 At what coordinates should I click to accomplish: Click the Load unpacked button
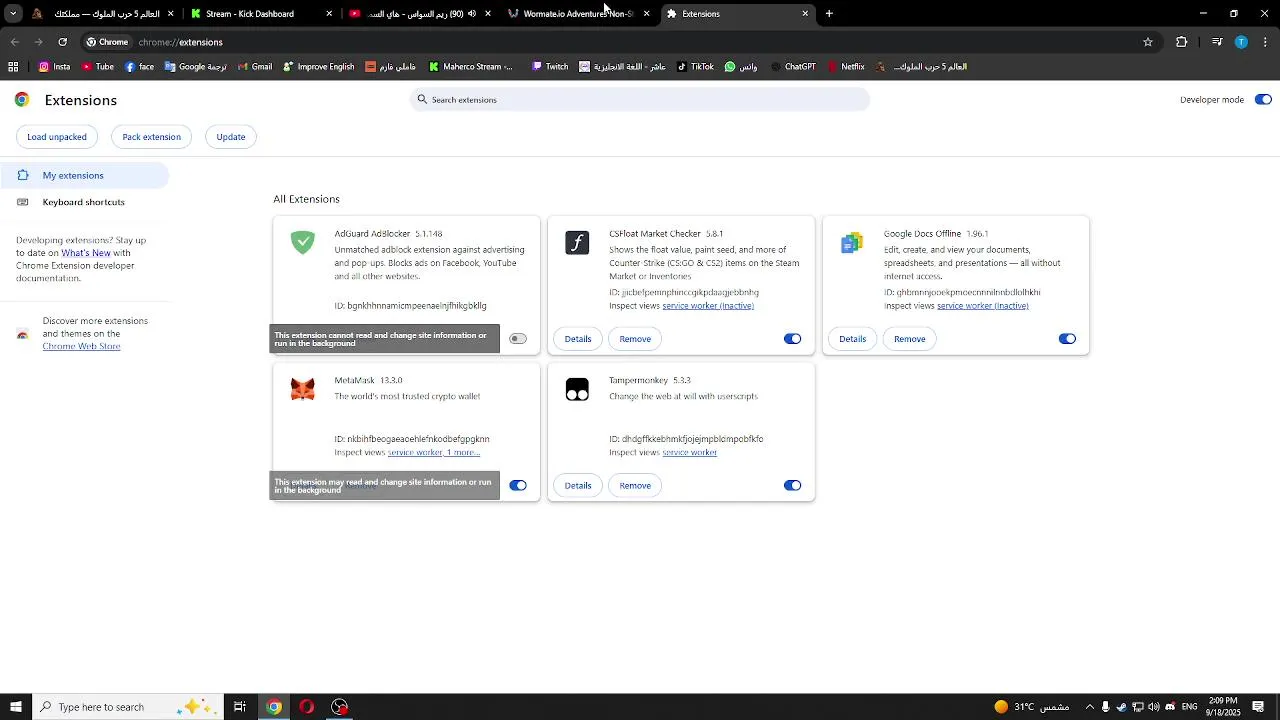tap(57, 137)
